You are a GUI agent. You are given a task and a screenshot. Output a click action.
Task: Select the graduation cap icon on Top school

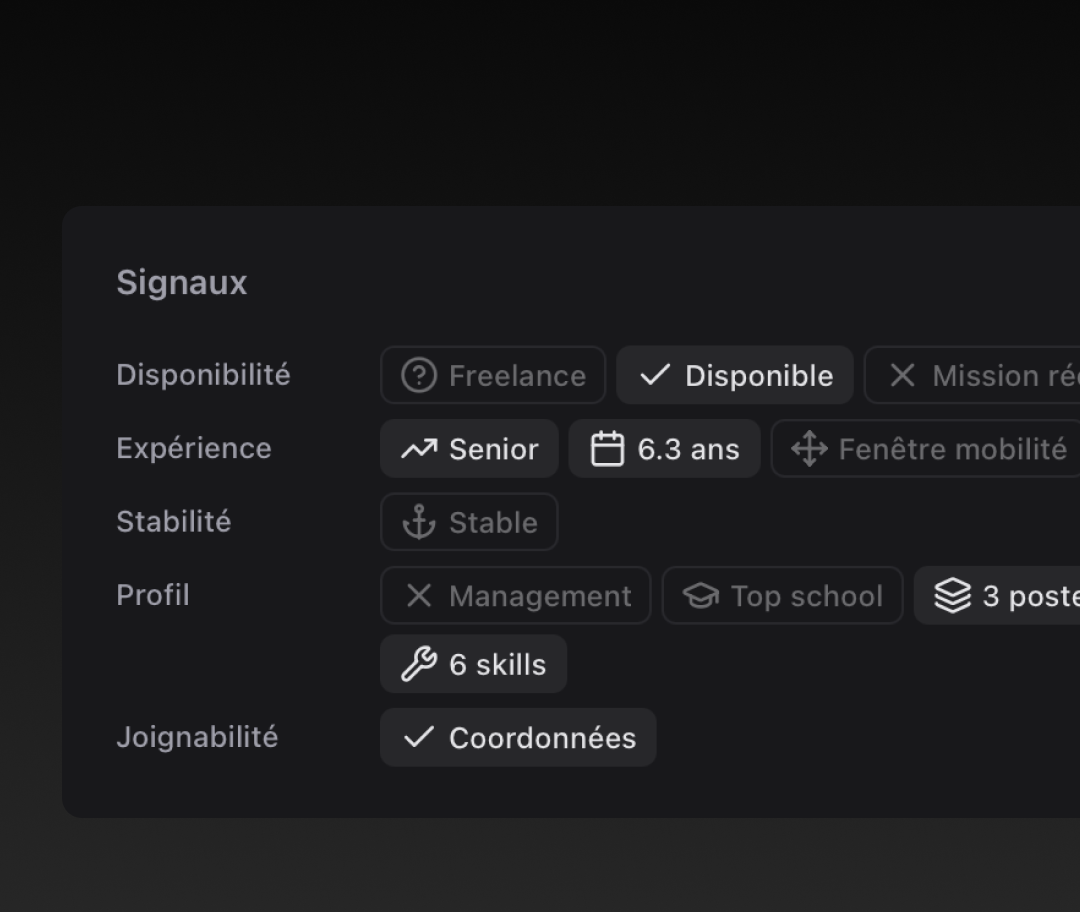coord(702,595)
